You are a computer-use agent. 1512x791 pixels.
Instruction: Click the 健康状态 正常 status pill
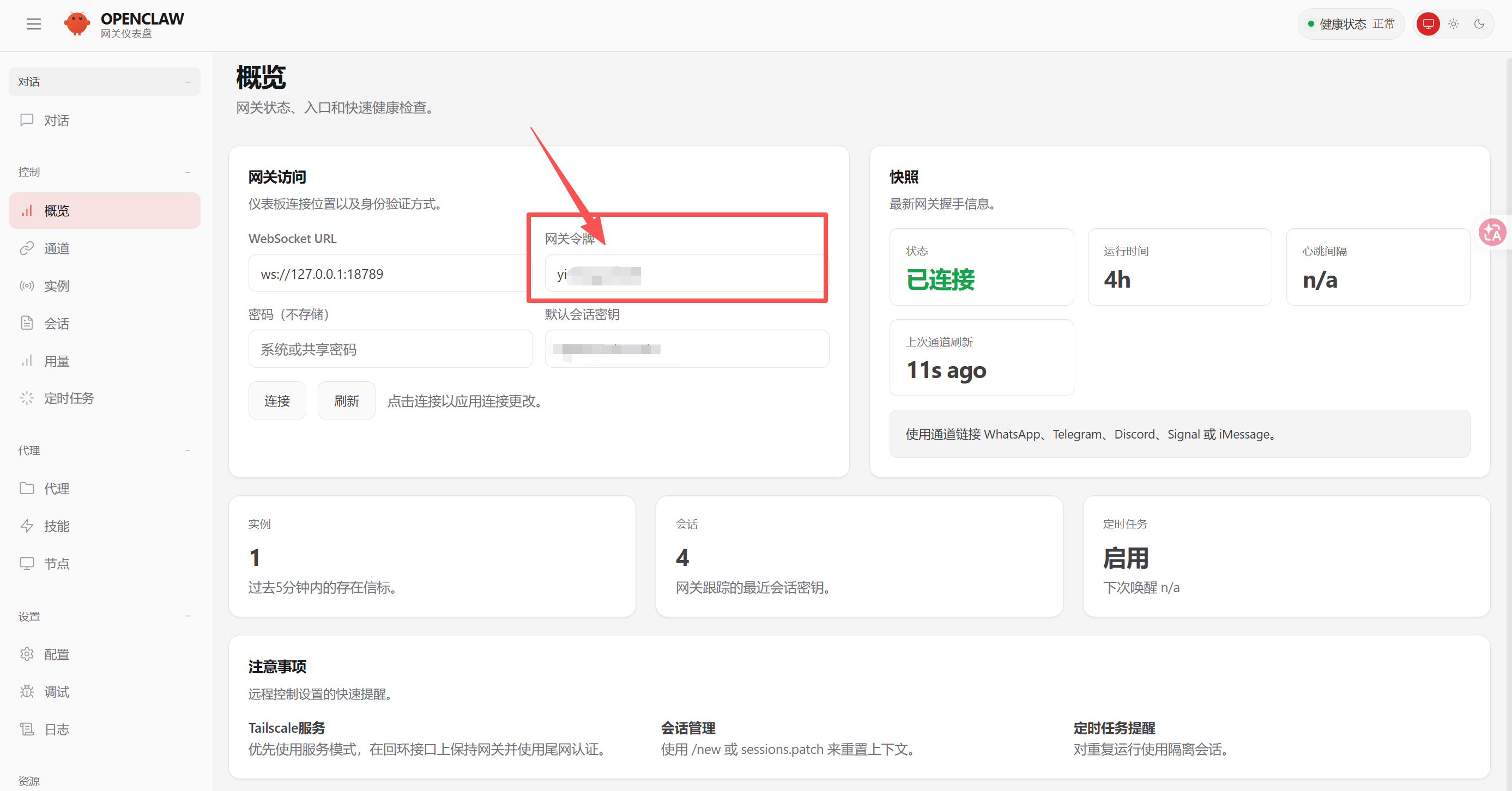[x=1350, y=24]
